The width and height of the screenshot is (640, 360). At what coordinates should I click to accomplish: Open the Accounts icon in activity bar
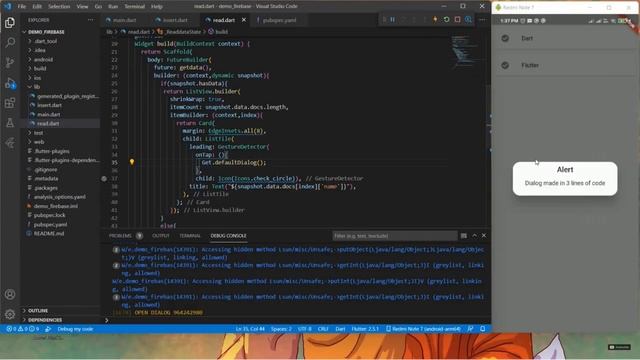tap(10, 294)
